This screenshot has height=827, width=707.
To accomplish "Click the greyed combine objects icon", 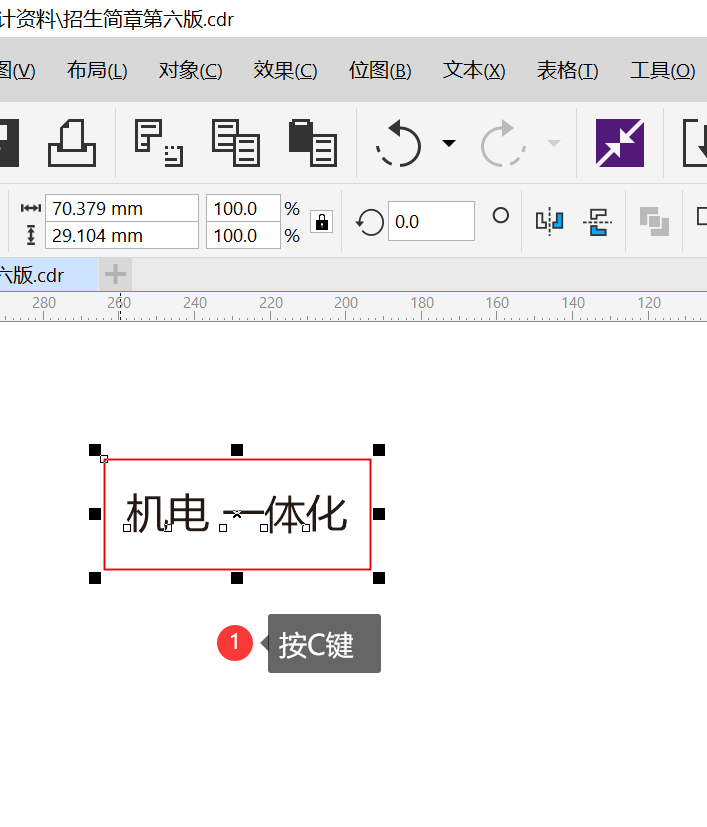I will (654, 222).
